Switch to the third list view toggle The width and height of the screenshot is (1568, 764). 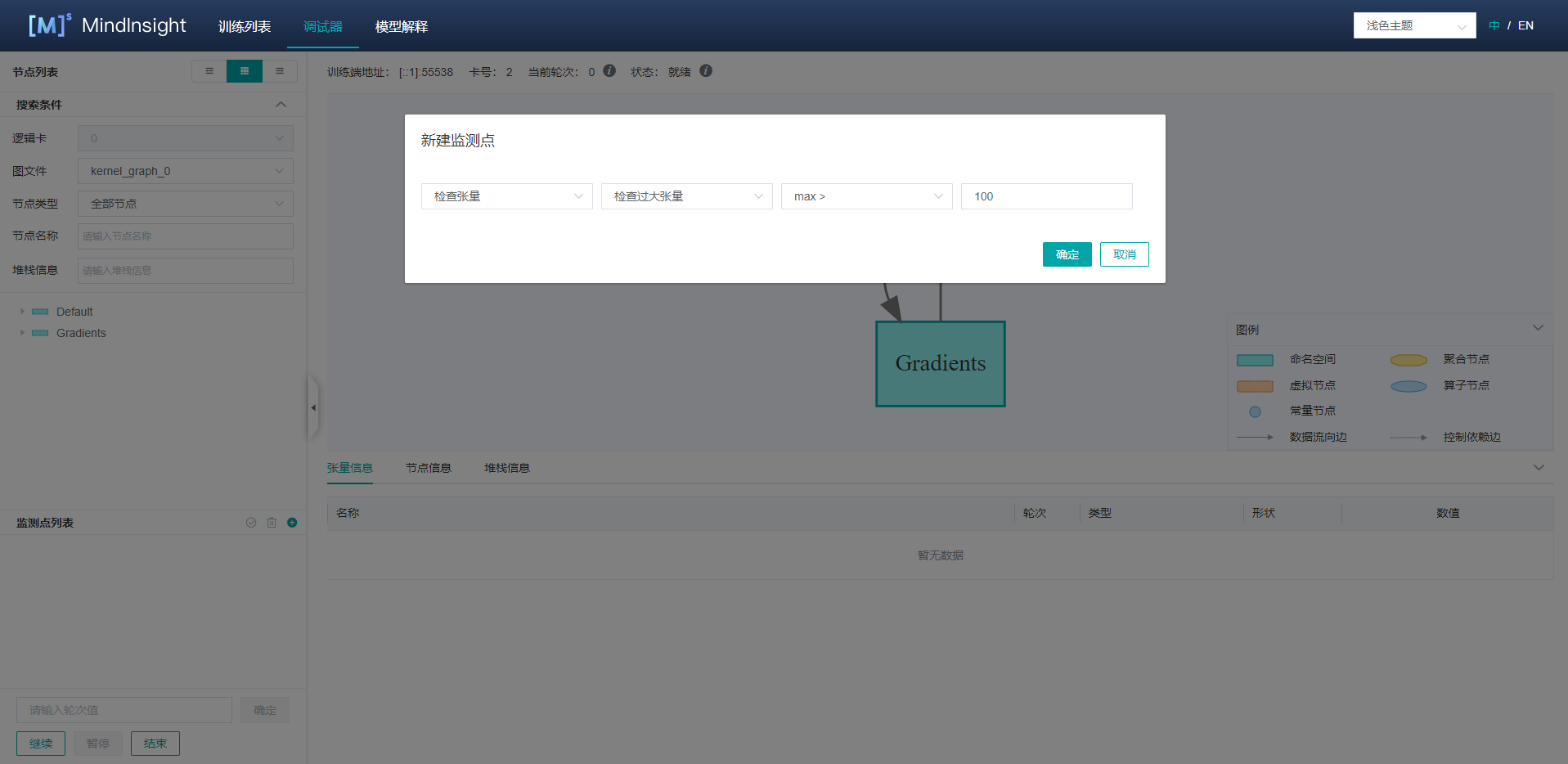click(280, 71)
